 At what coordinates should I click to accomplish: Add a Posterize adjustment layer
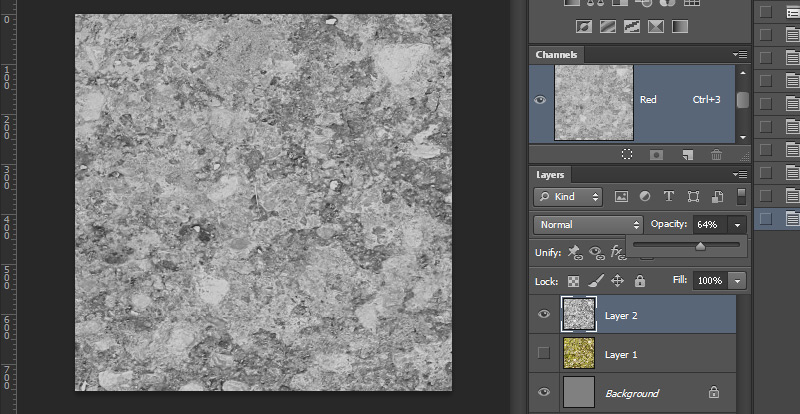pyautogui.click(x=607, y=26)
